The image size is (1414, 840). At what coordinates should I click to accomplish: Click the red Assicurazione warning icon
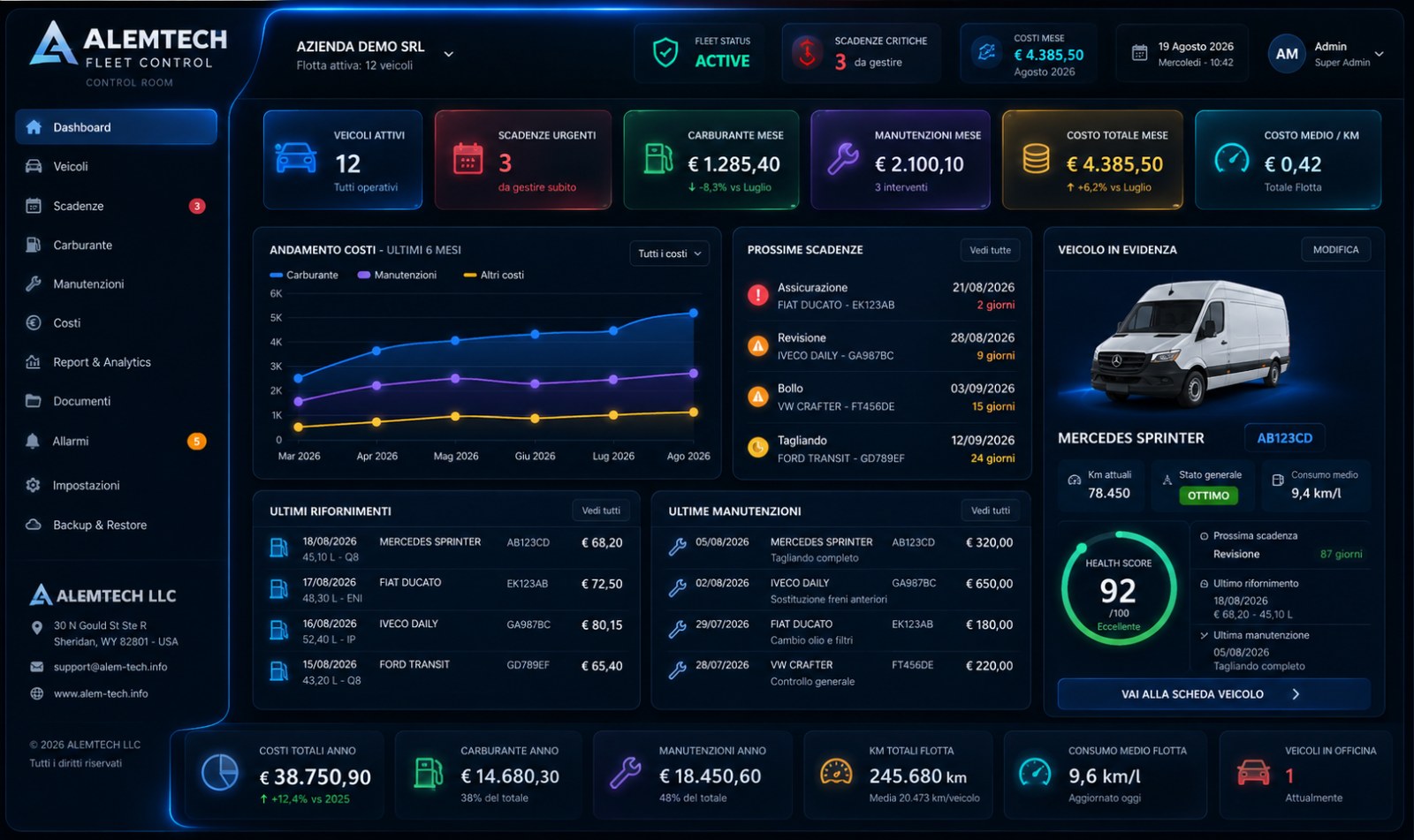click(x=758, y=295)
